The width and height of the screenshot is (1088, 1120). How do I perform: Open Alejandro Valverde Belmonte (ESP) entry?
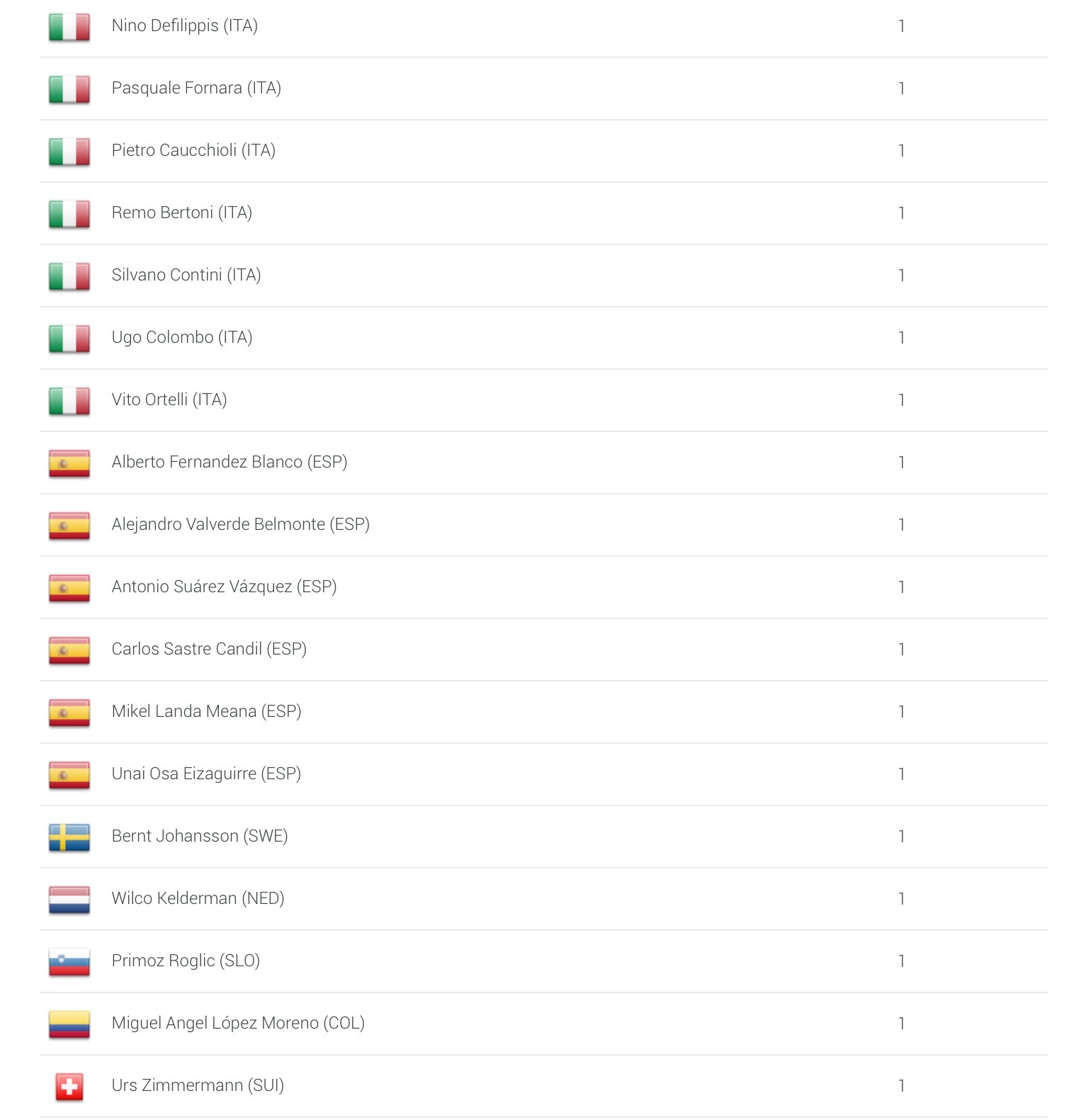click(241, 524)
